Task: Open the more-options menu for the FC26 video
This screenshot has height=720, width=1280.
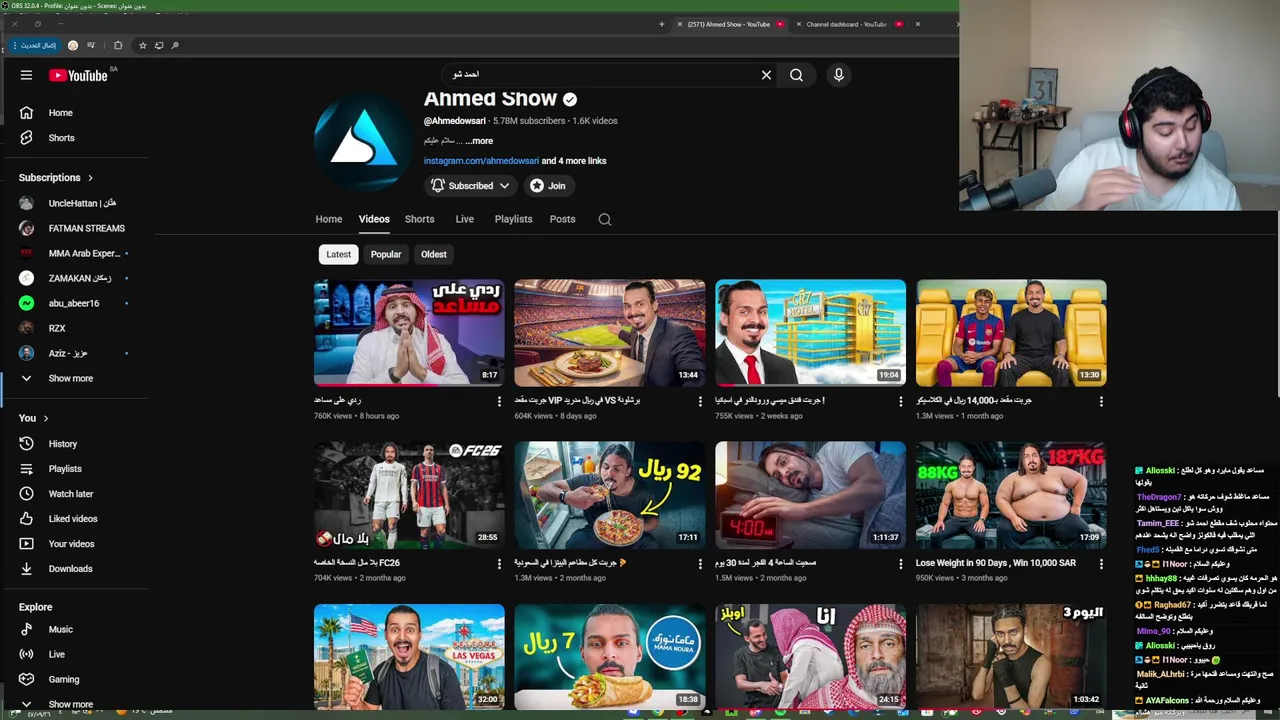Action: click(499, 564)
